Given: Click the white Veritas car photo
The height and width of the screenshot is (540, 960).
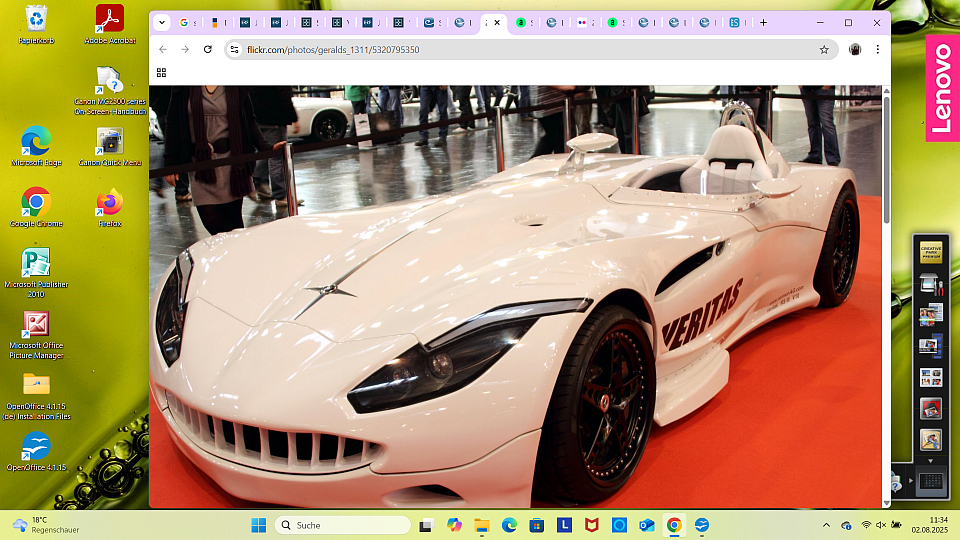Looking at the screenshot, I should tap(516, 296).
